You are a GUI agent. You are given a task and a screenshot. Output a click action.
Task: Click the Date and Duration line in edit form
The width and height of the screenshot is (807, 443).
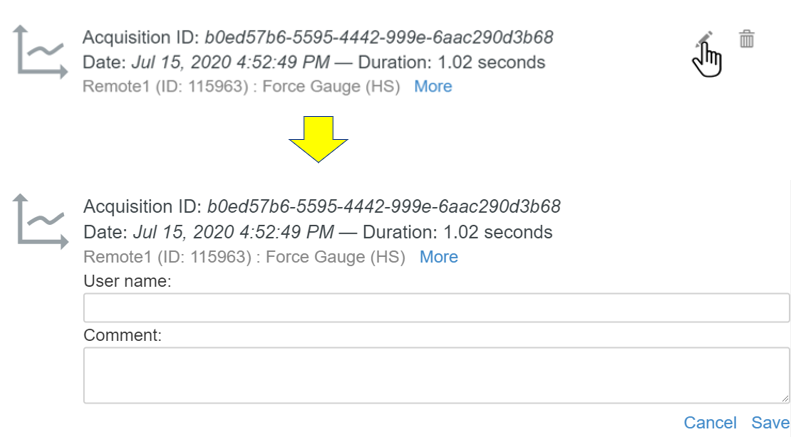tap(318, 232)
